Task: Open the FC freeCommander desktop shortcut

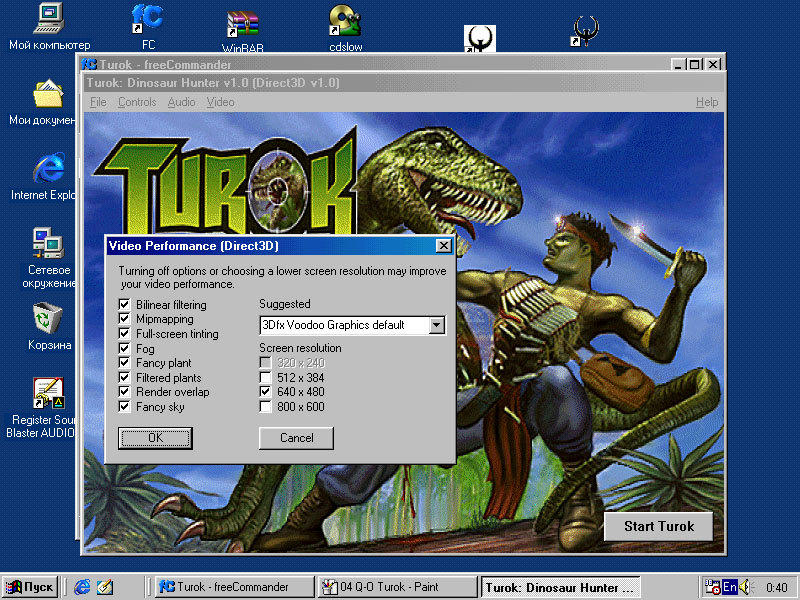Action: click(x=148, y=20)
